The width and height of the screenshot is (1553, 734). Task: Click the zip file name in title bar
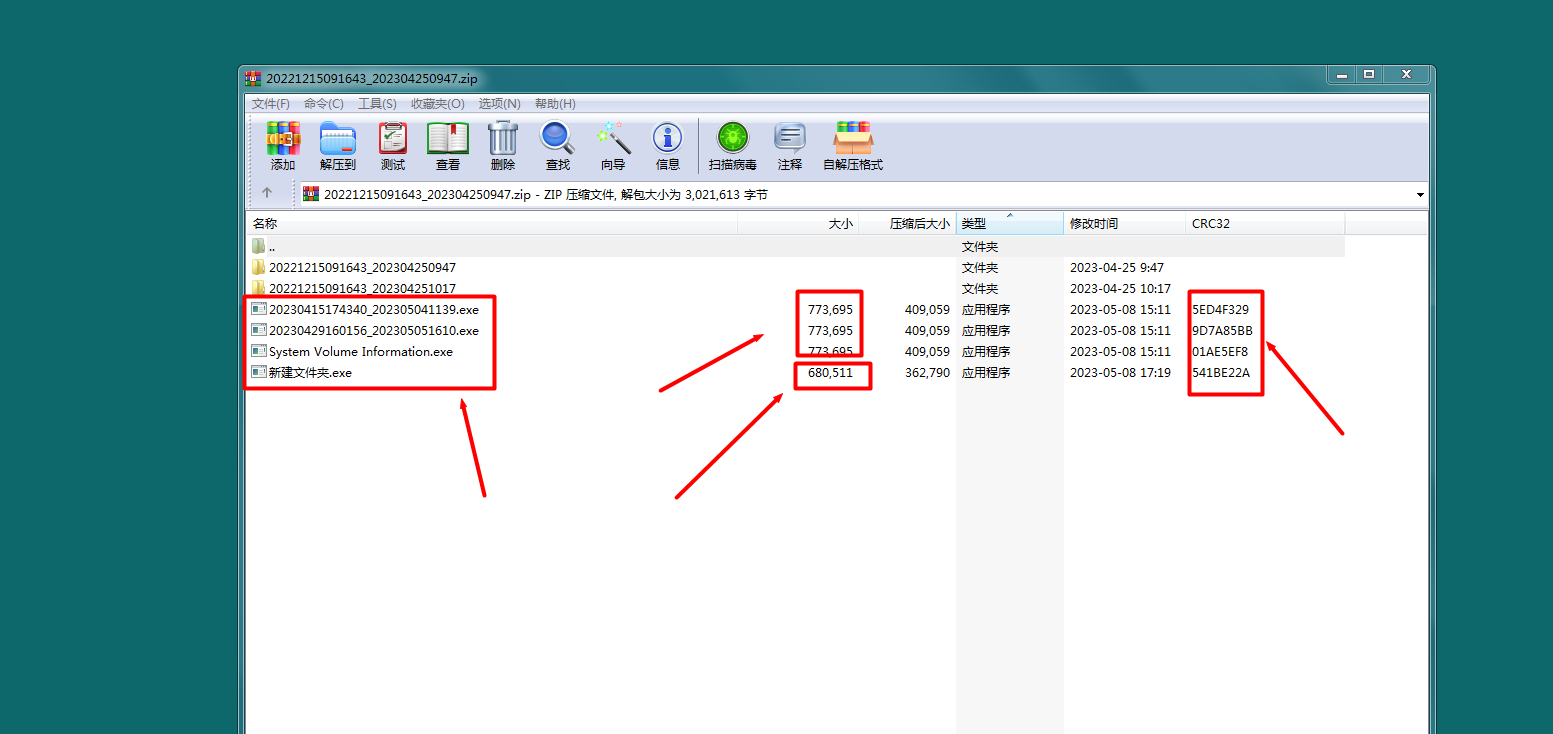[372, 79]
